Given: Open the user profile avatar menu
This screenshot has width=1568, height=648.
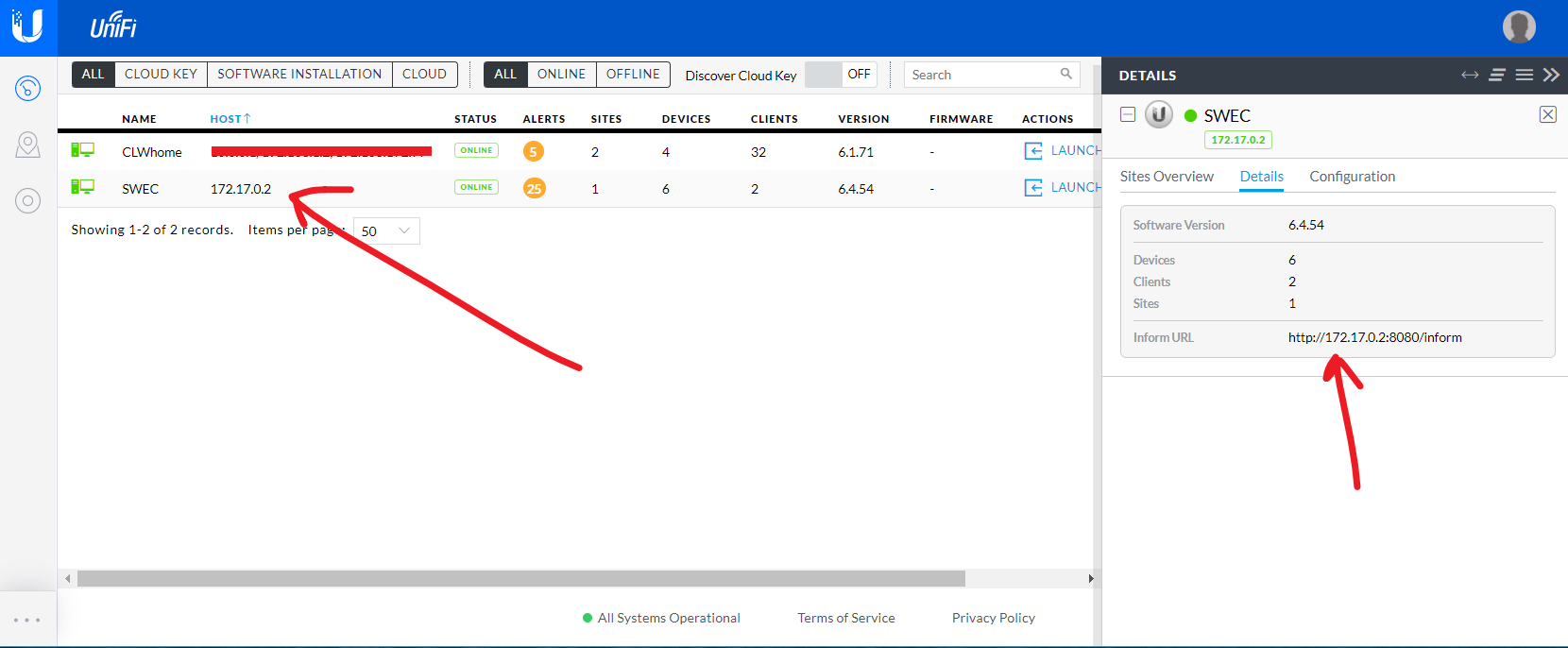Looking at the screenshot, I should click(1519, 26).
